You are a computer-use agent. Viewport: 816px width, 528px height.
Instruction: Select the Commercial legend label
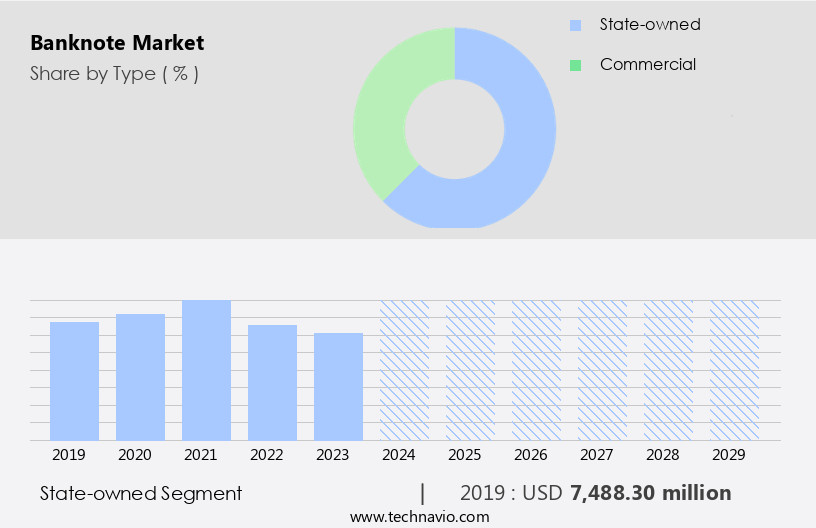click(647, 65)
